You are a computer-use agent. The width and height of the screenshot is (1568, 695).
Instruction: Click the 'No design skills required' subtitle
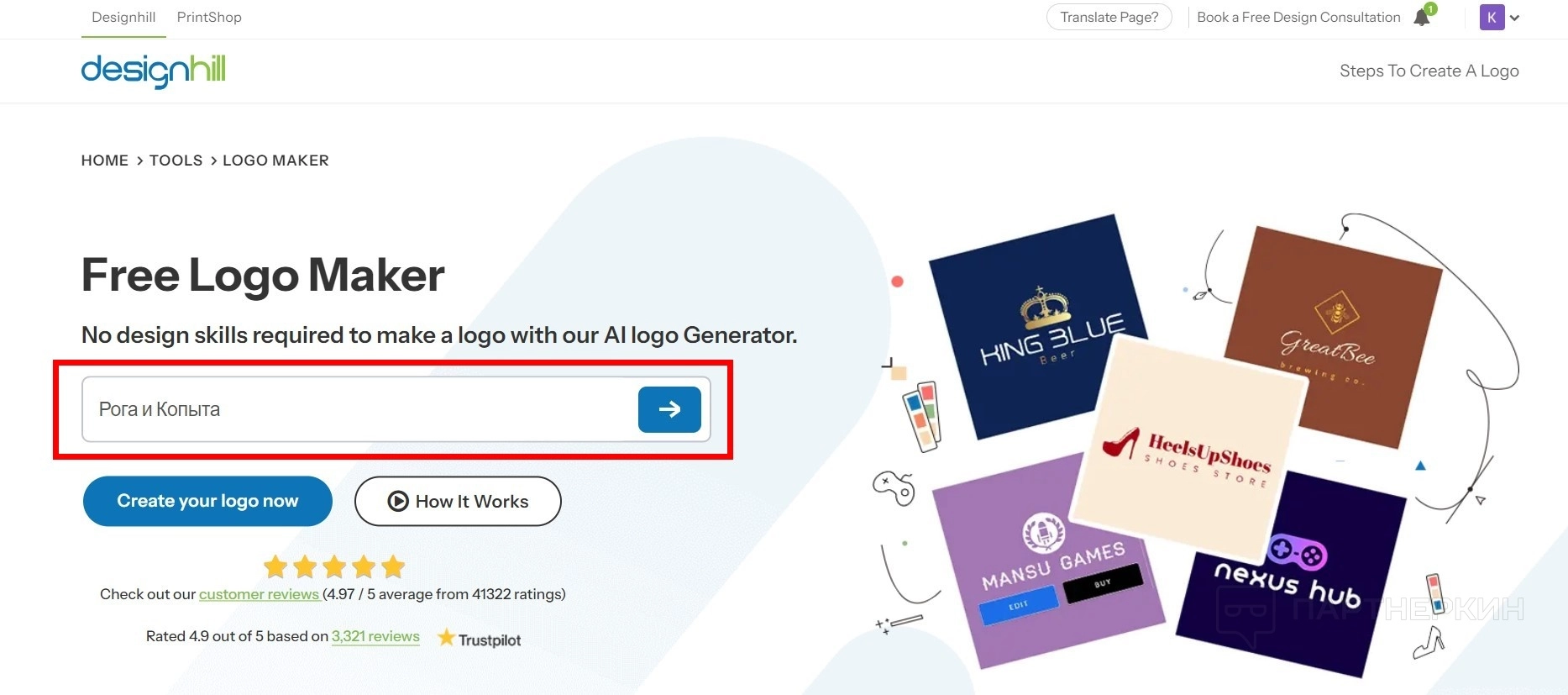click(x=439, y=334)
